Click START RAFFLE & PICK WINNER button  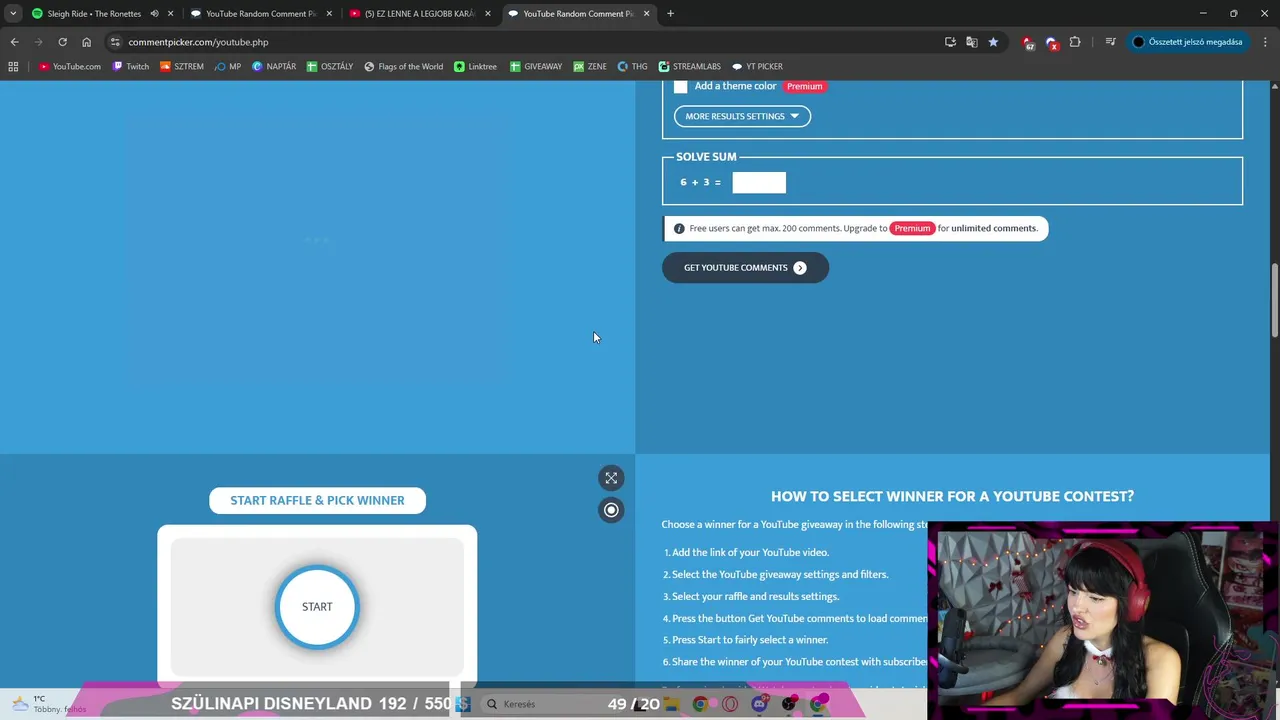[317, 500]
